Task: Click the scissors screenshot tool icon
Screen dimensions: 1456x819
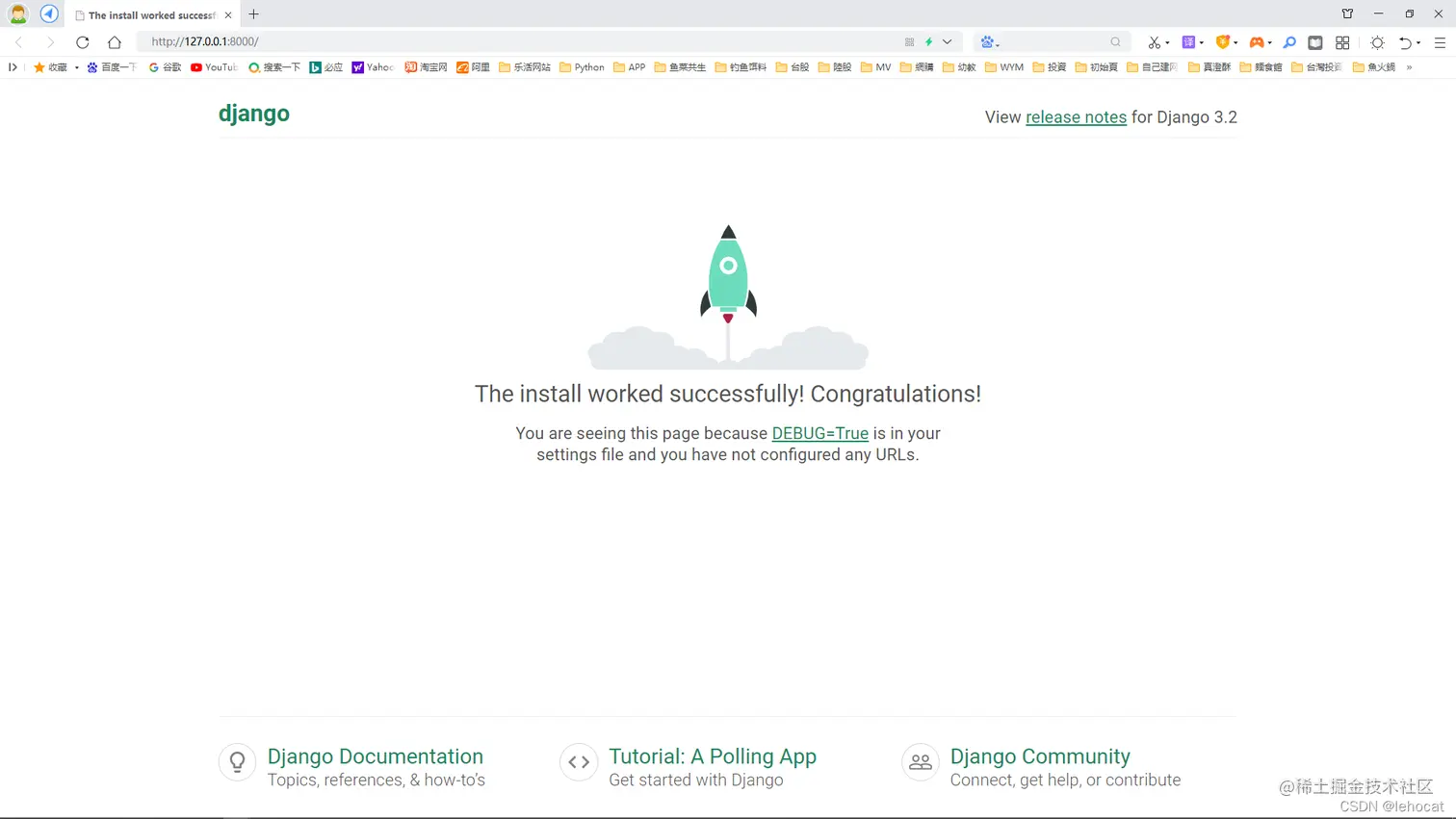Action: tap(1155, 42)
